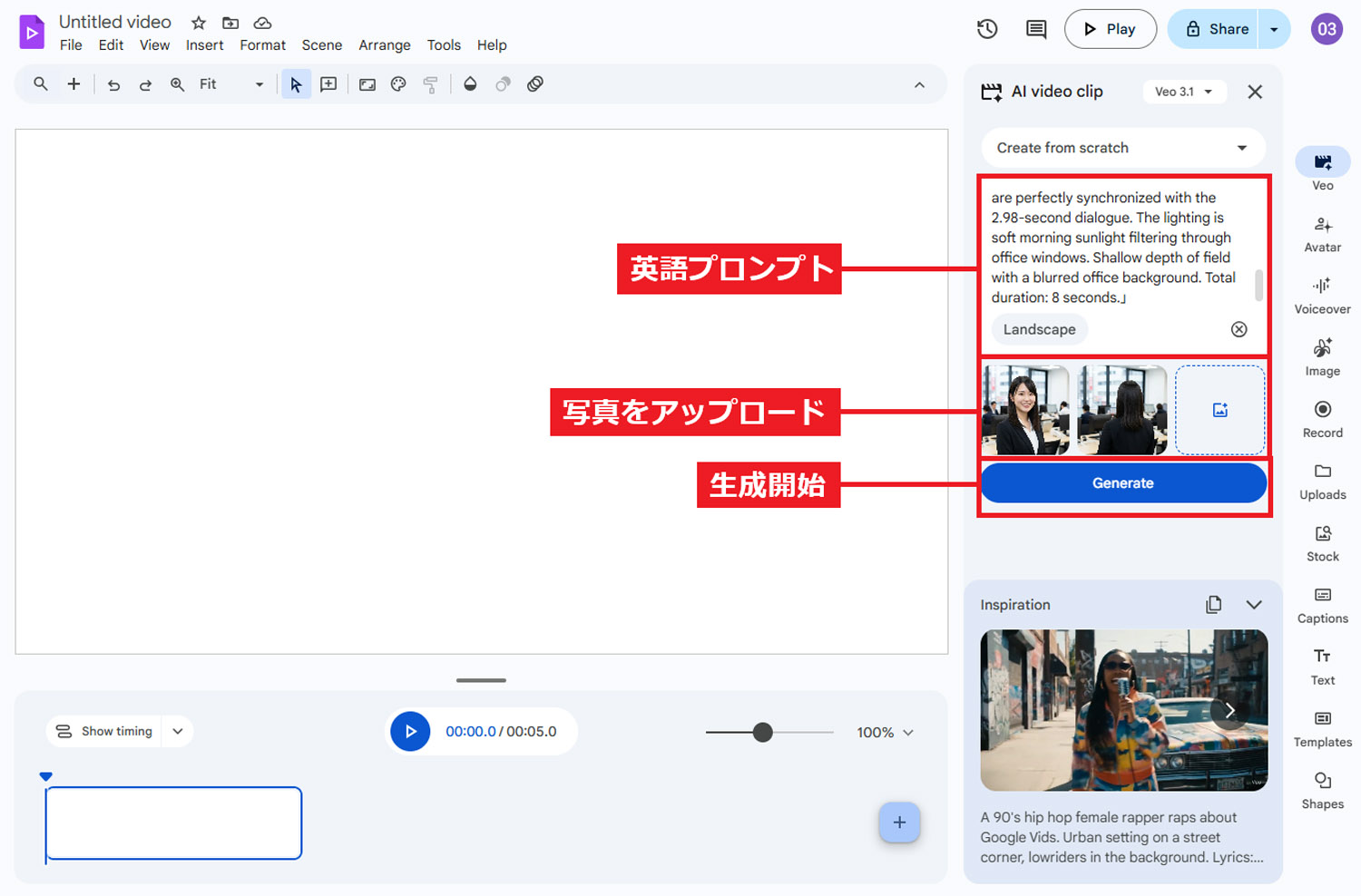Adjust the timeline zoom slider
The image size is (1361, 896).
765,732
